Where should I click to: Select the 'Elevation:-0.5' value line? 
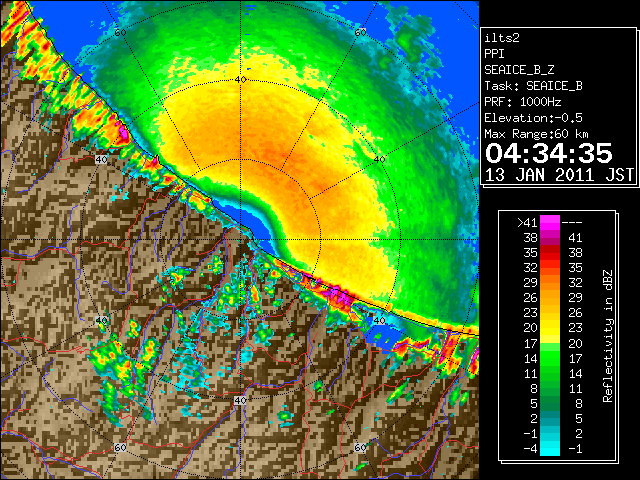pyautogui.click(x=533, y=118)
